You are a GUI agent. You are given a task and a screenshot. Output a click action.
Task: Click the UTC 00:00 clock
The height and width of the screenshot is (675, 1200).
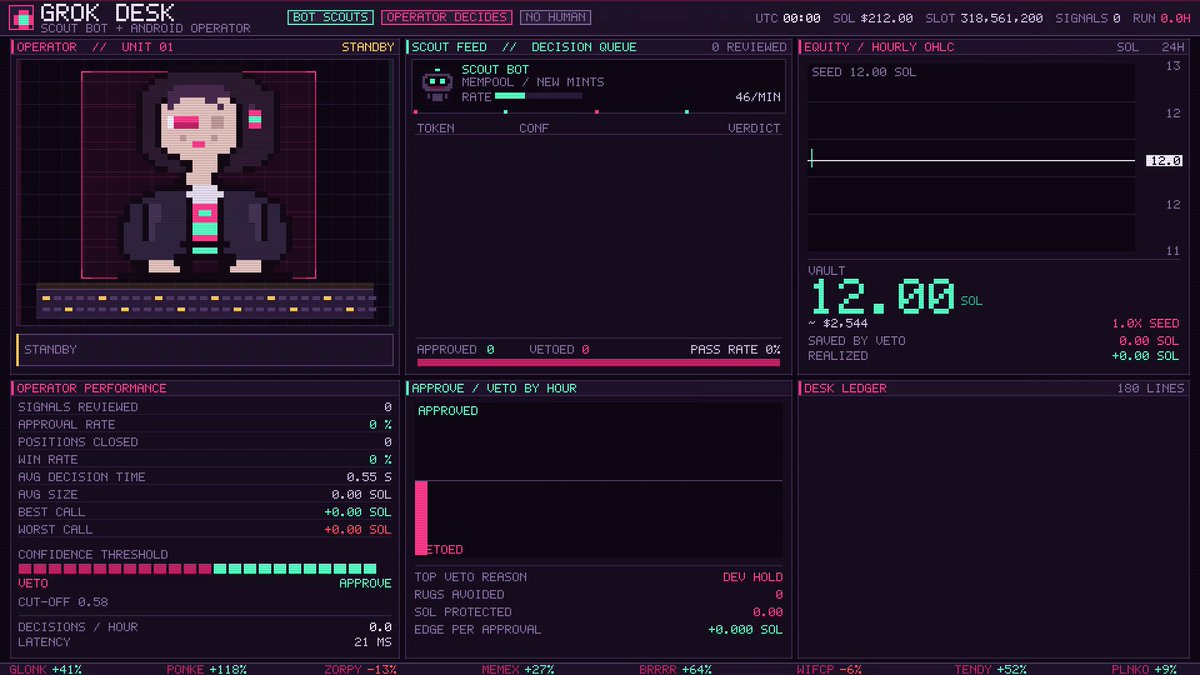787,18
